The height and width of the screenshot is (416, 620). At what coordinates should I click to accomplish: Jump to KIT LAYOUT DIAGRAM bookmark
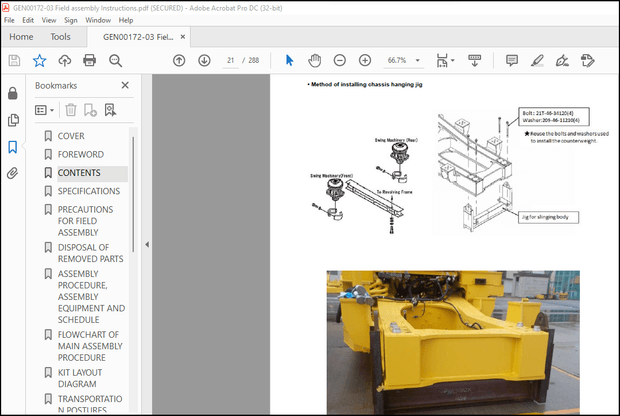(x=80, y=378)
